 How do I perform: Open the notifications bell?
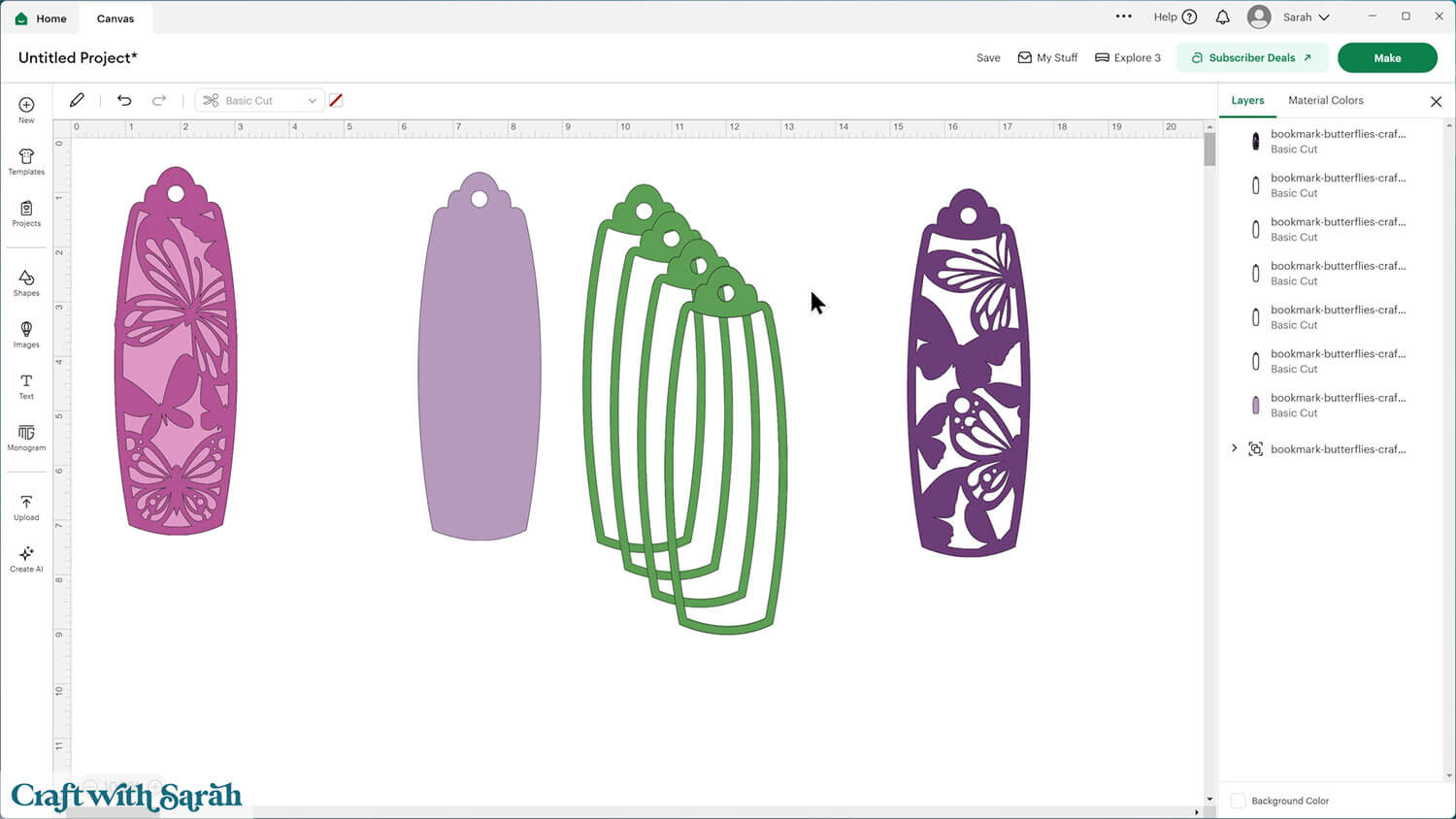coord(1223,16)
